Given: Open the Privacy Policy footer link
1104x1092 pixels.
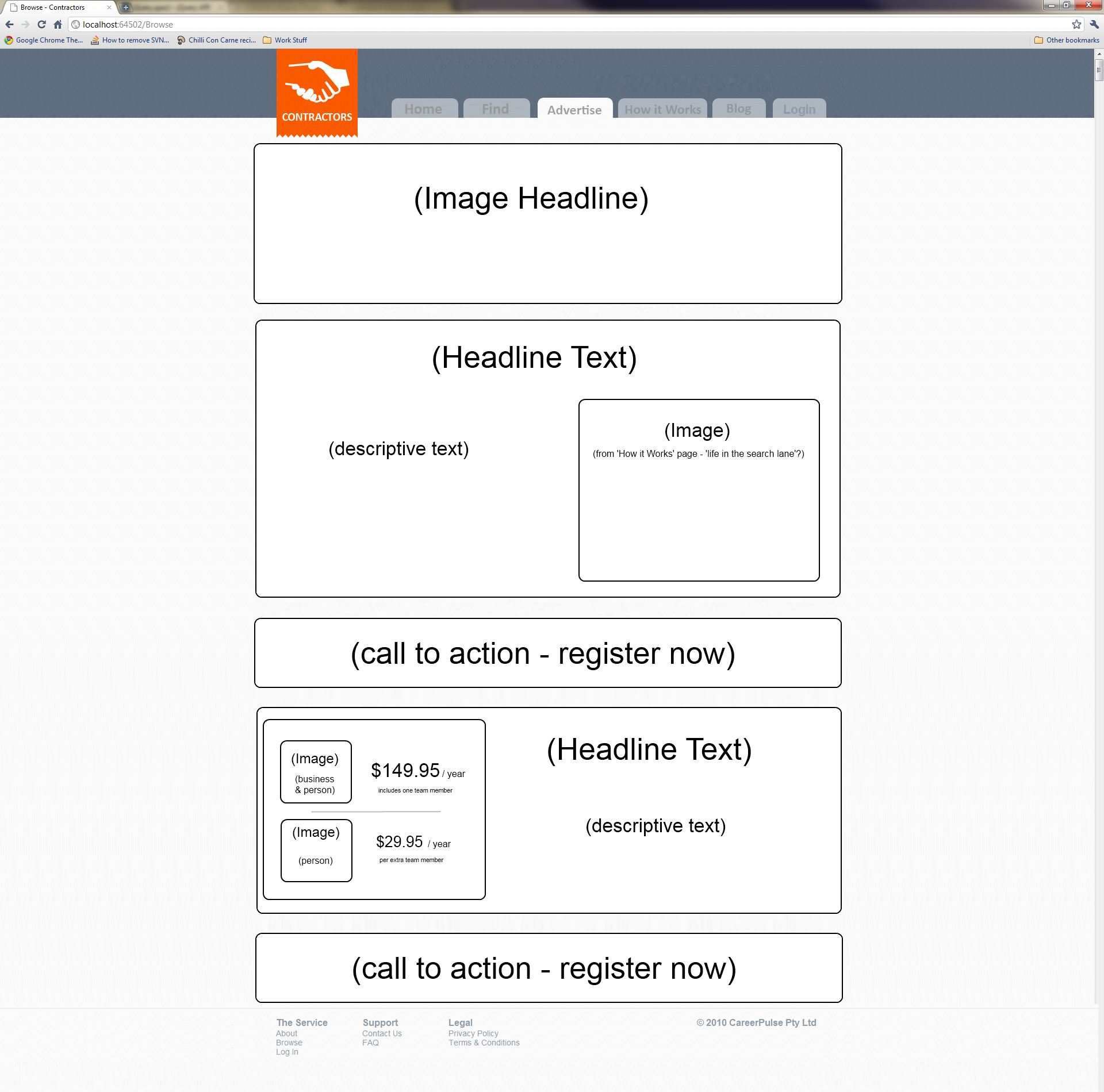Looking at the screenshot, I should (473, 1033).
